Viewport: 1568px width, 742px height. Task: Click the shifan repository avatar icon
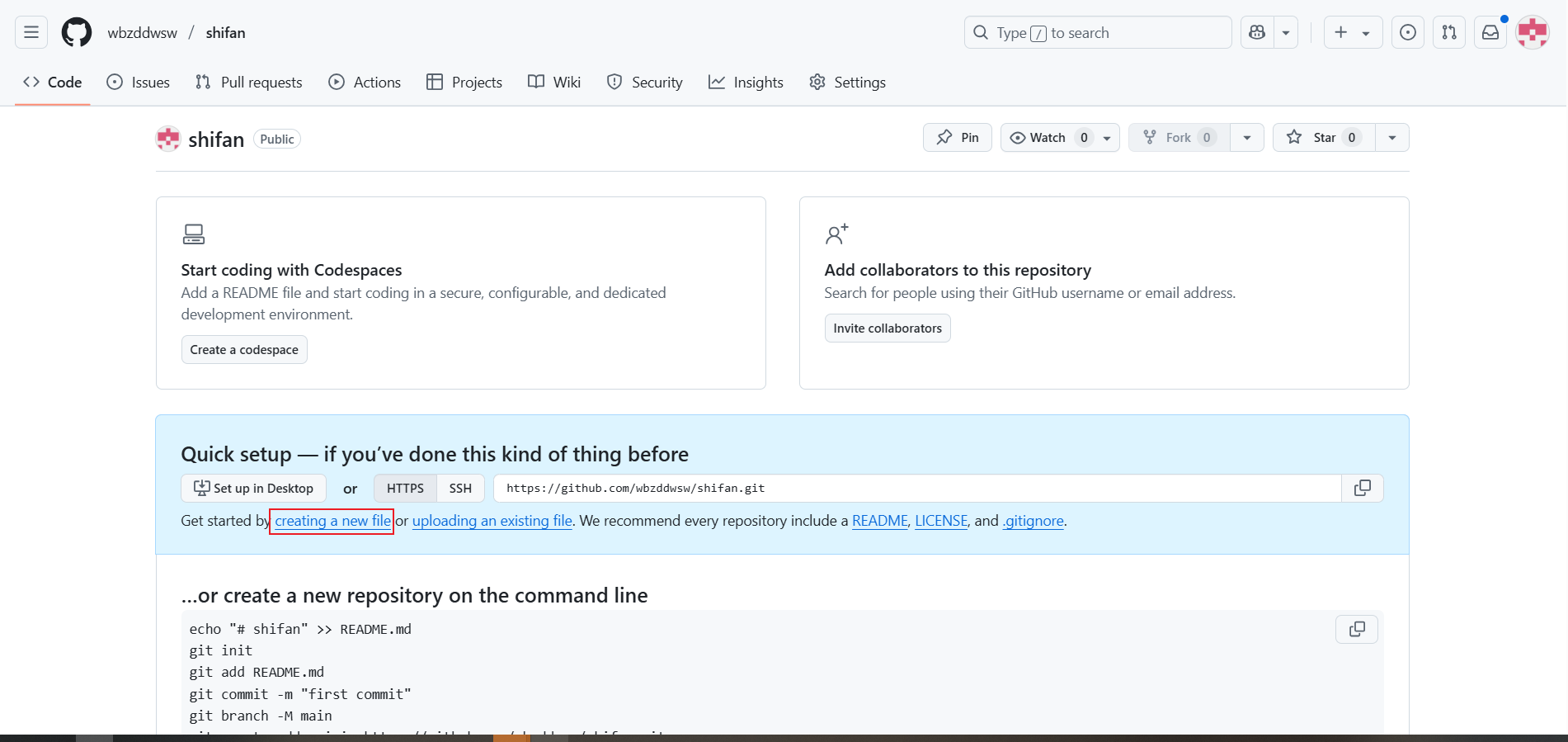click(168, 139)
